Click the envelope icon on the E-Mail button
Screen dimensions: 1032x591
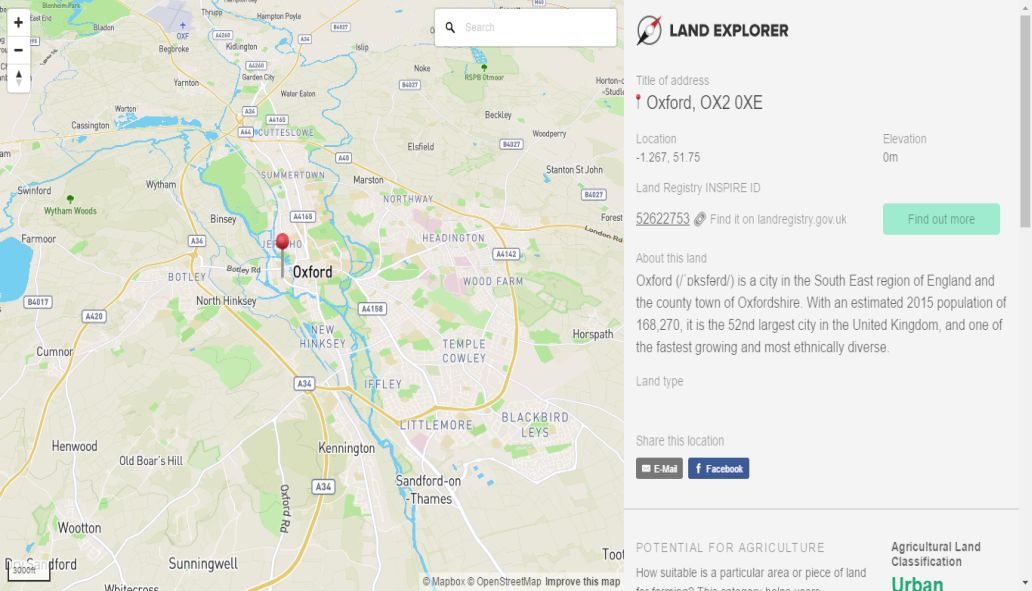646,468
